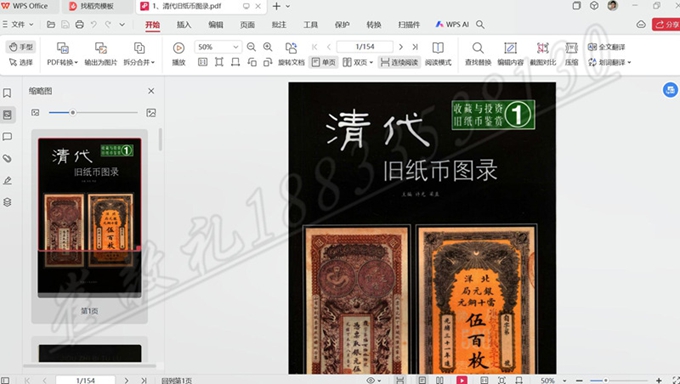680x384 pixels.
Task: Expand the 拆分合并 dropdown arrow
Action: pyautogui.click(x=153, y=63)
